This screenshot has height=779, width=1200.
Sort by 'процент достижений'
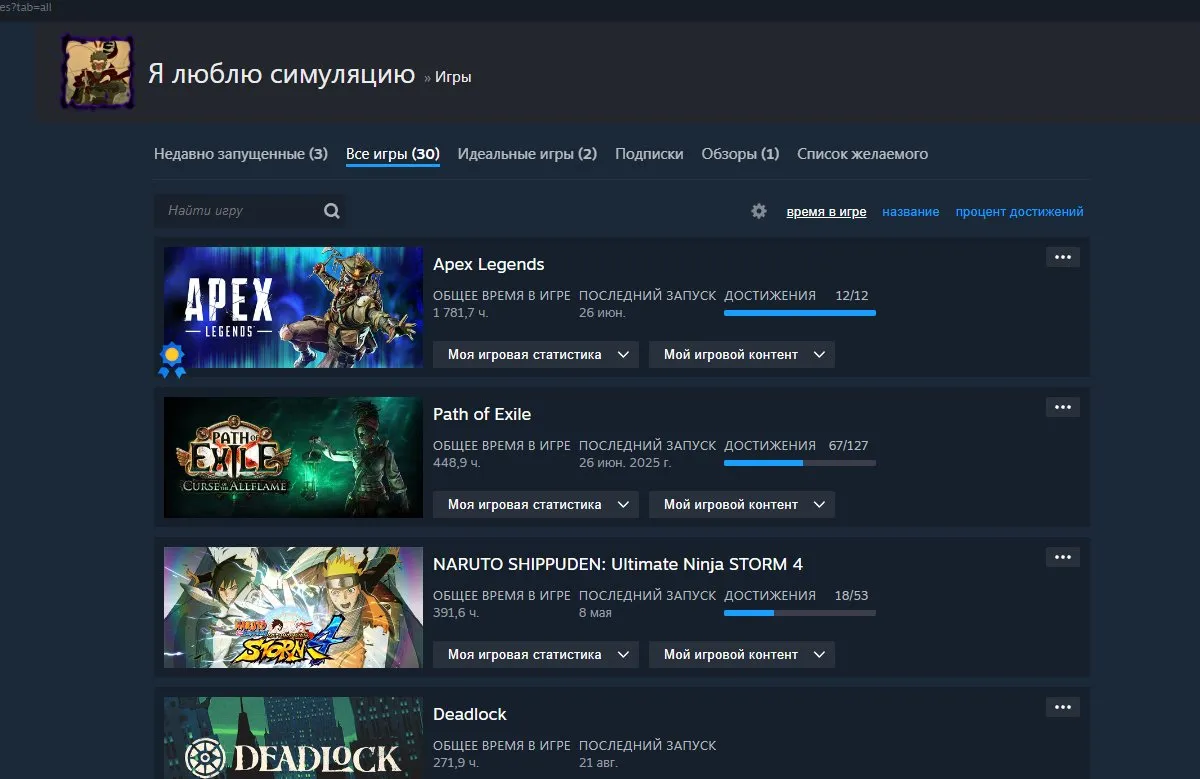[1019, 212]
